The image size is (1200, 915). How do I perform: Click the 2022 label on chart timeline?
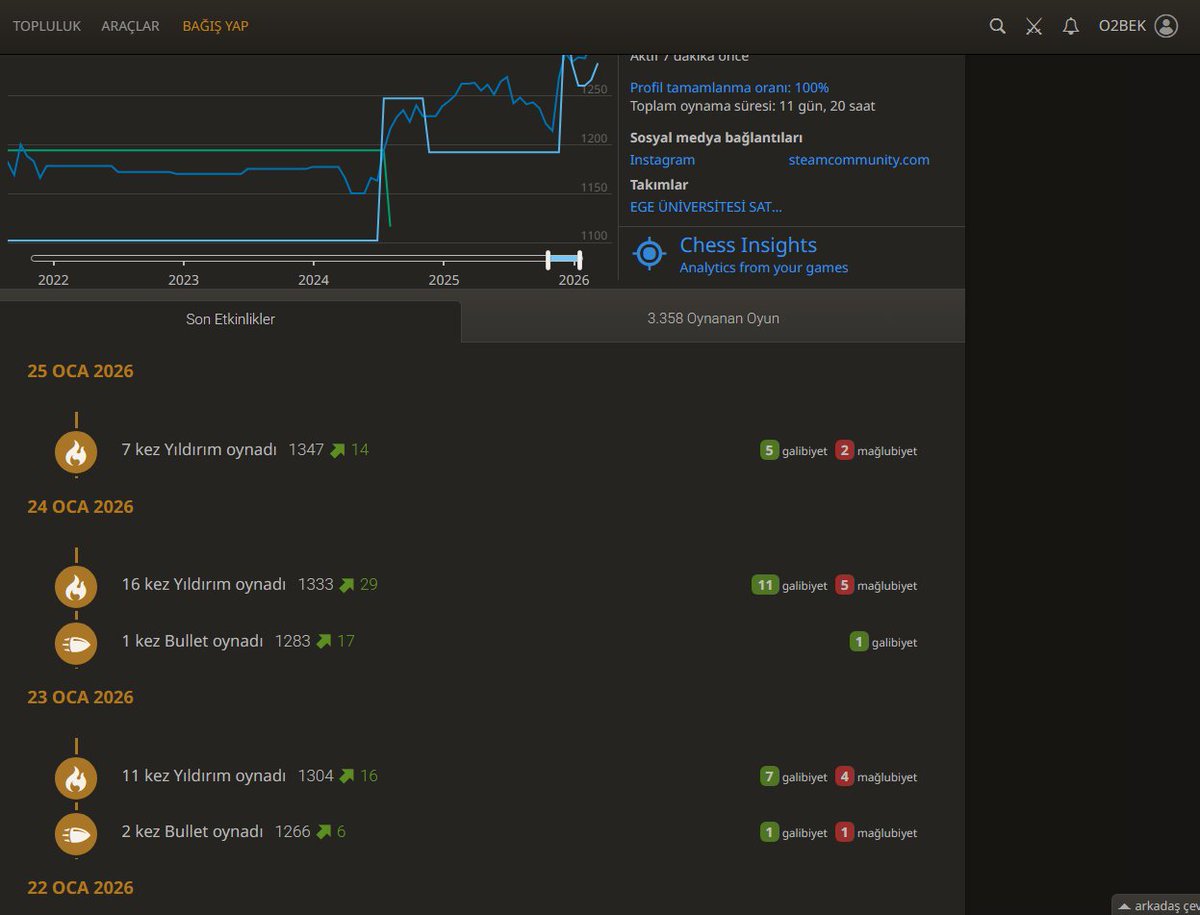[x=53, y=280]
